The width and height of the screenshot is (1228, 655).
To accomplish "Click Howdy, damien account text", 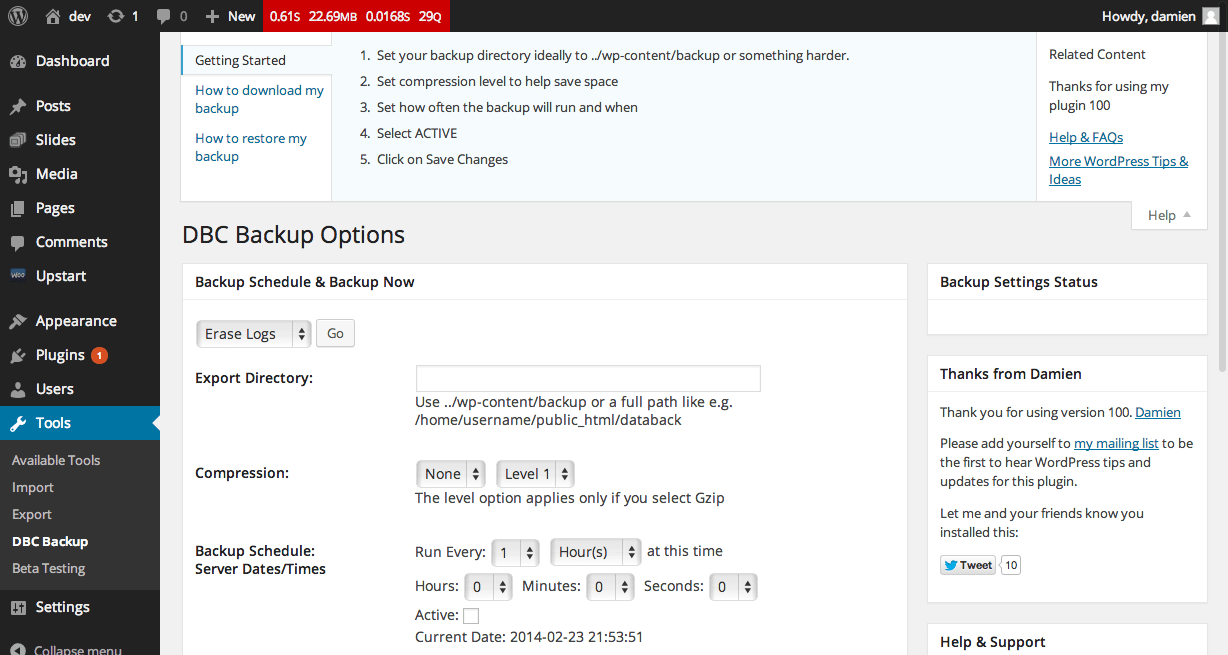I will (x=1149, y=16).
